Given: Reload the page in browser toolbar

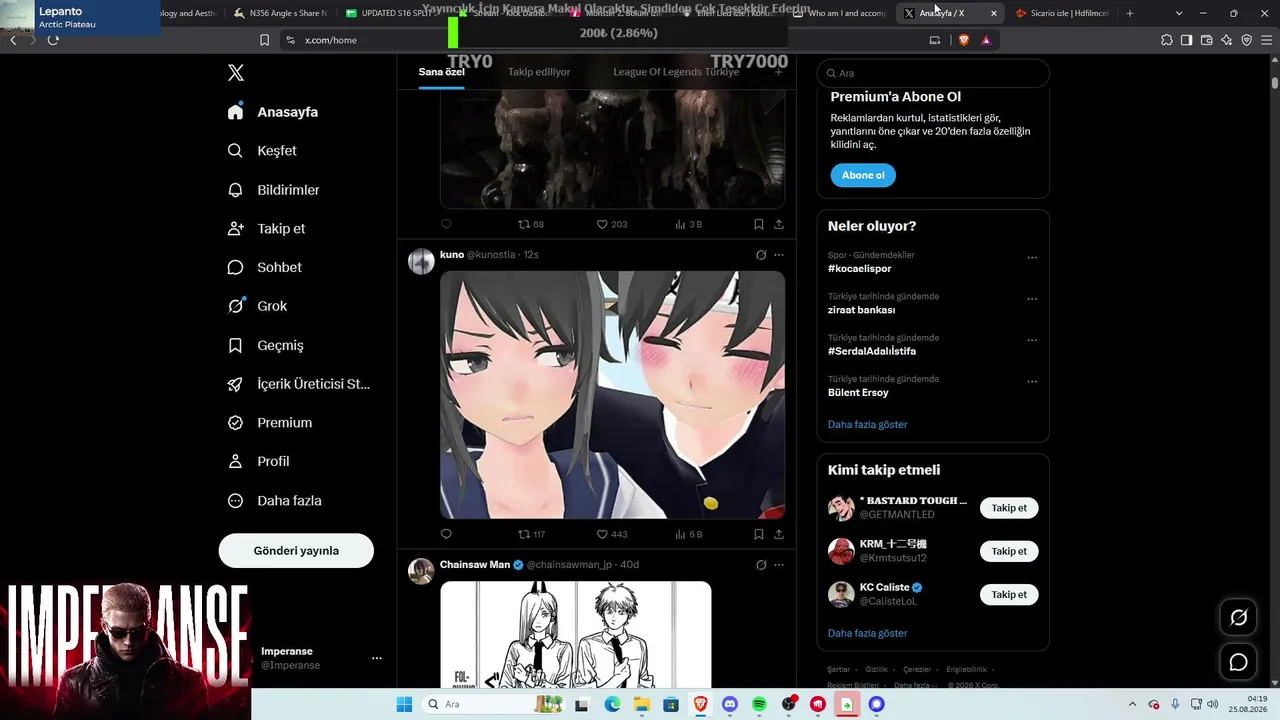Looking at the screenshot, I should (x=53, y=40).
